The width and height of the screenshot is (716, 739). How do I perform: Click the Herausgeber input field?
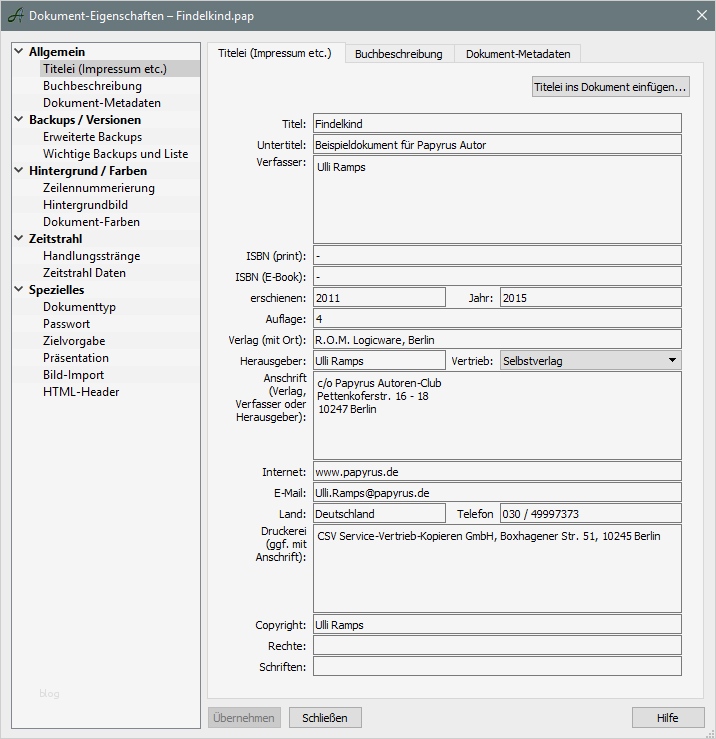(x=379, y=361)
